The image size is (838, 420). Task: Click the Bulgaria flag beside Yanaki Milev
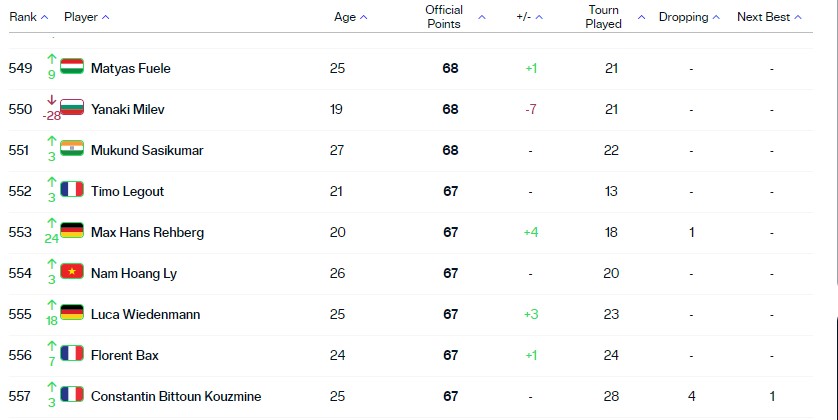[x=72, y=107]
